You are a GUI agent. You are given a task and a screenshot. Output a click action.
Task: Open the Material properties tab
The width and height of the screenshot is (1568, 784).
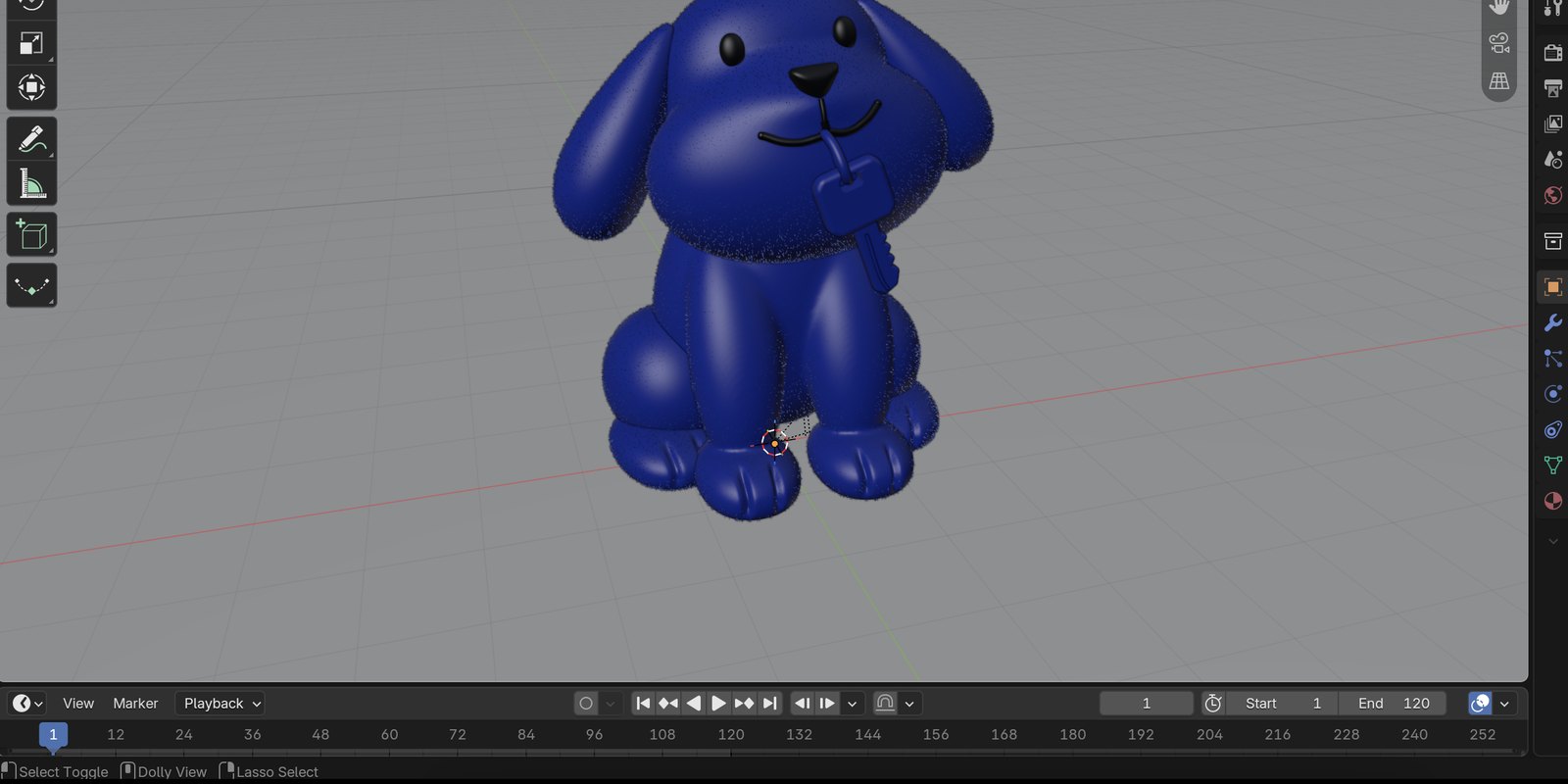[x=1553, y=501]
